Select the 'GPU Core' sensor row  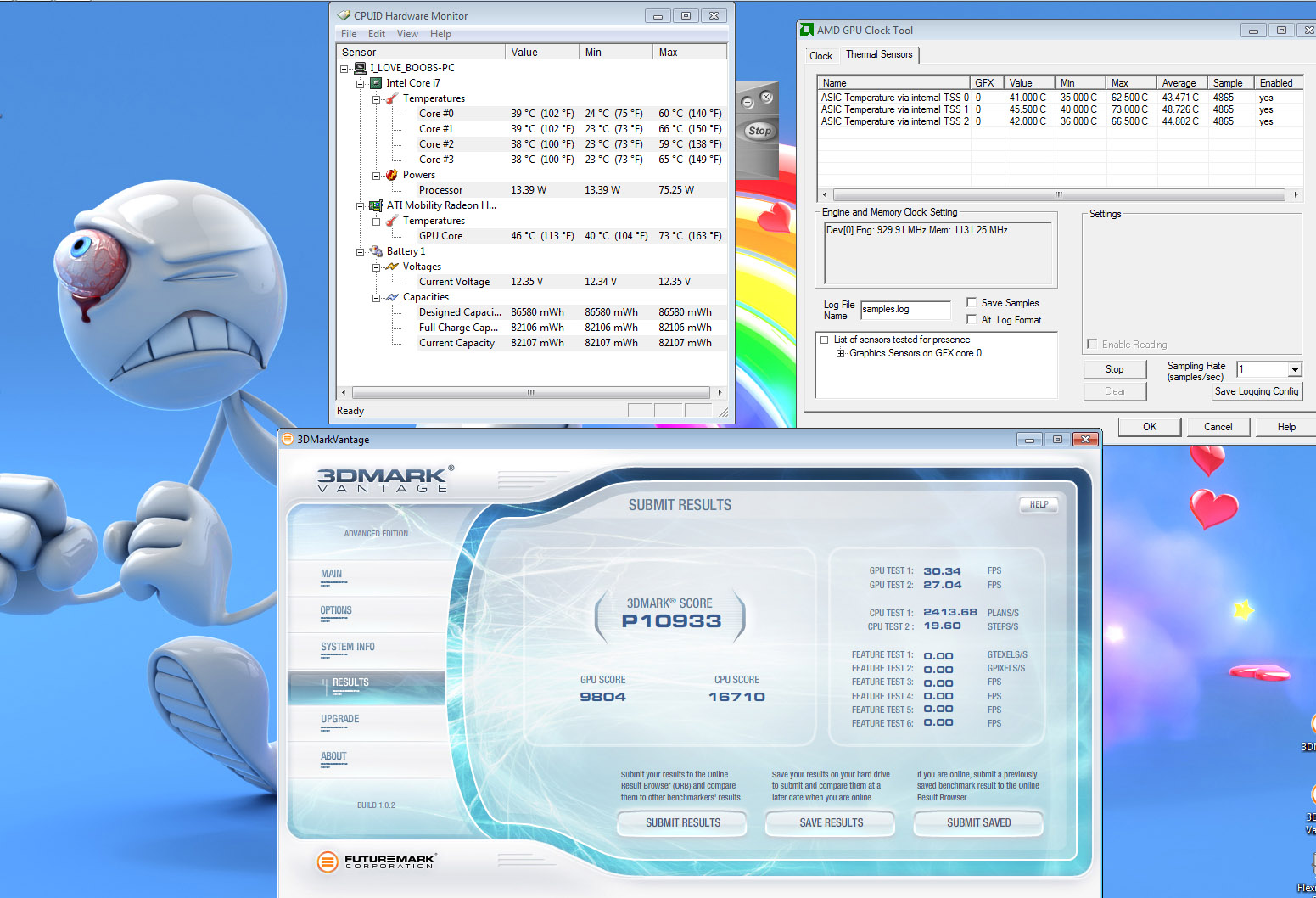[x=533, y=236]
